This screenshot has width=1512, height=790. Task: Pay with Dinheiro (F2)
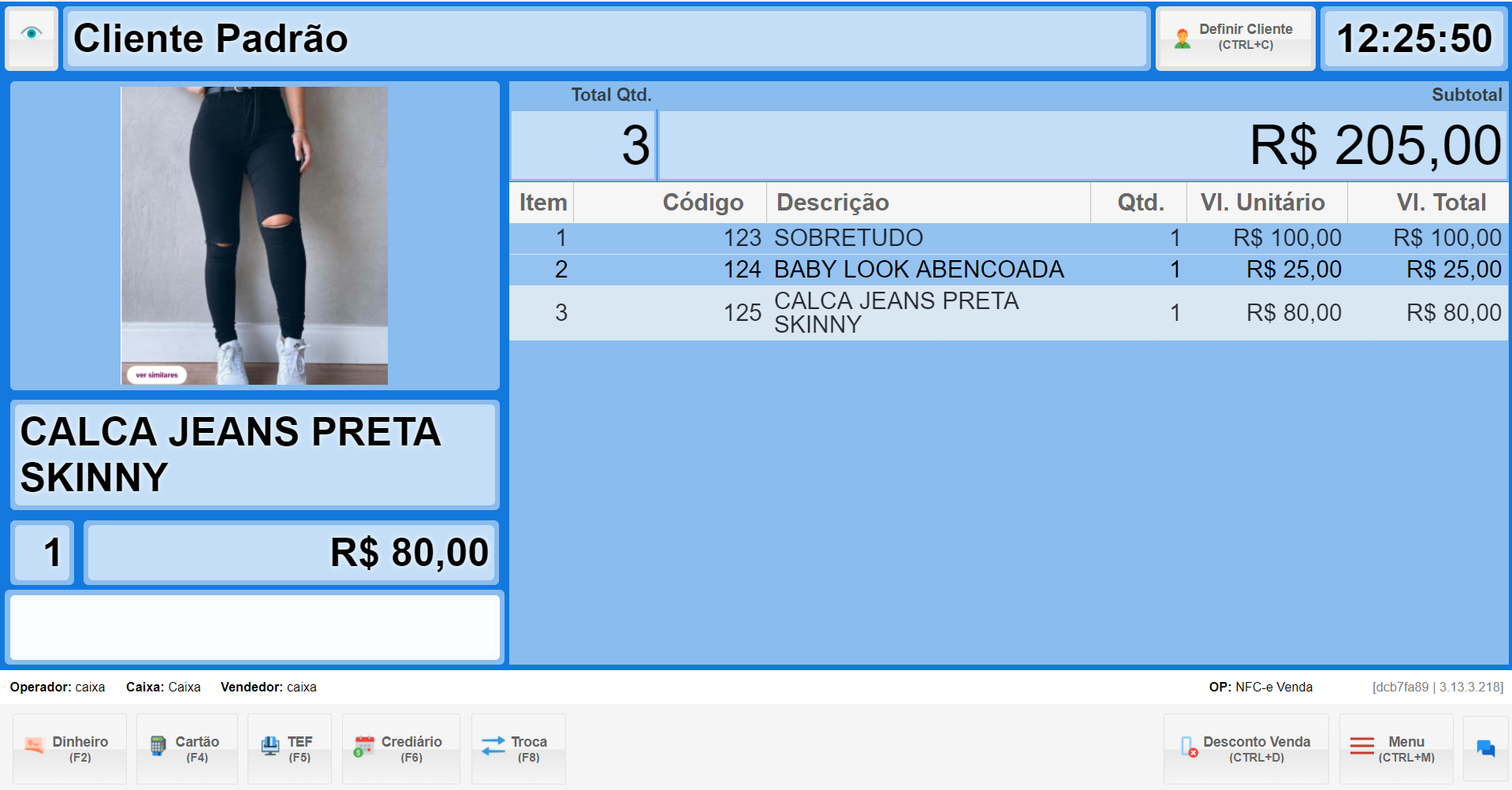coord(69,749)
